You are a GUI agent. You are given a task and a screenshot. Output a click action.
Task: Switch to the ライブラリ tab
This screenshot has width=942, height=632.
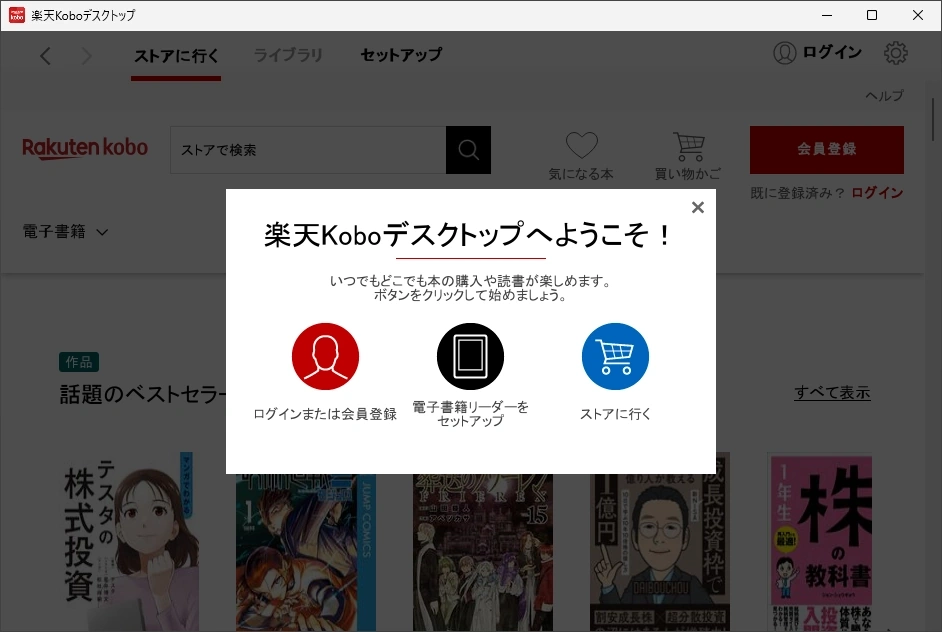(x=288, y=55)
